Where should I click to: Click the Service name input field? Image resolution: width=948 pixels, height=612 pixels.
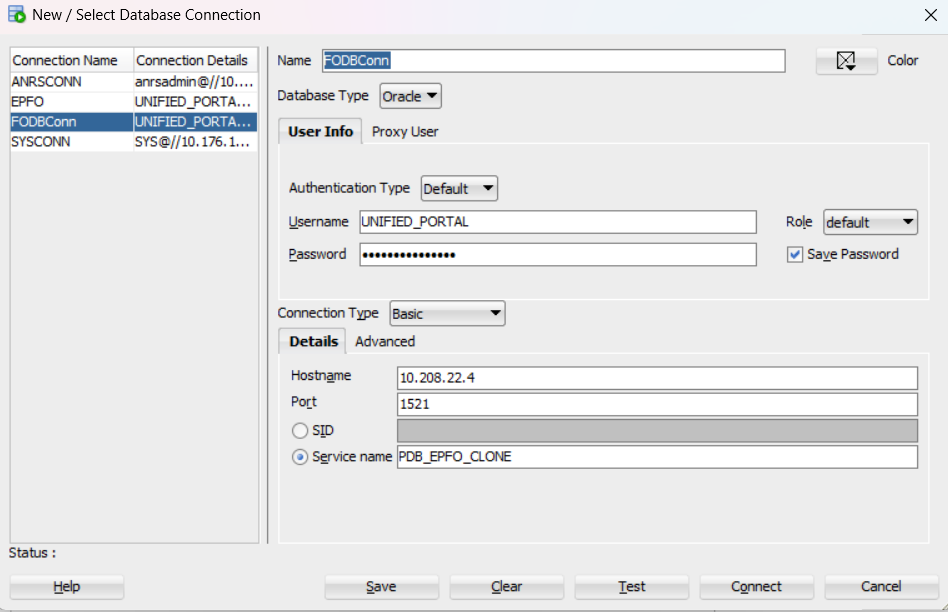point(657,457)
